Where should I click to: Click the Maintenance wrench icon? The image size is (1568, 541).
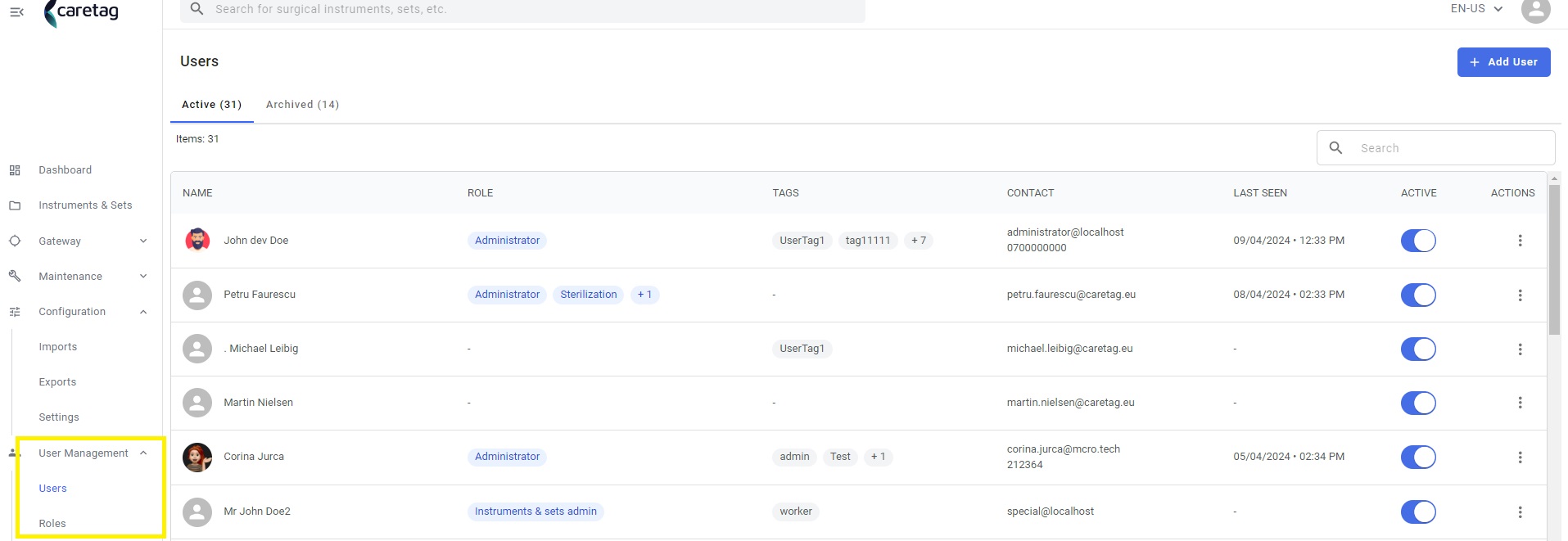(x=15, y=277)
